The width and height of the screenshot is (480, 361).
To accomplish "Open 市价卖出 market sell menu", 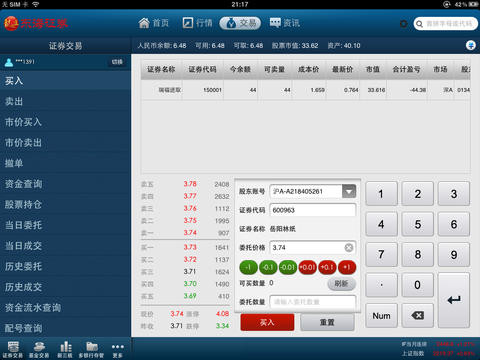I will [x=65, y=143].
